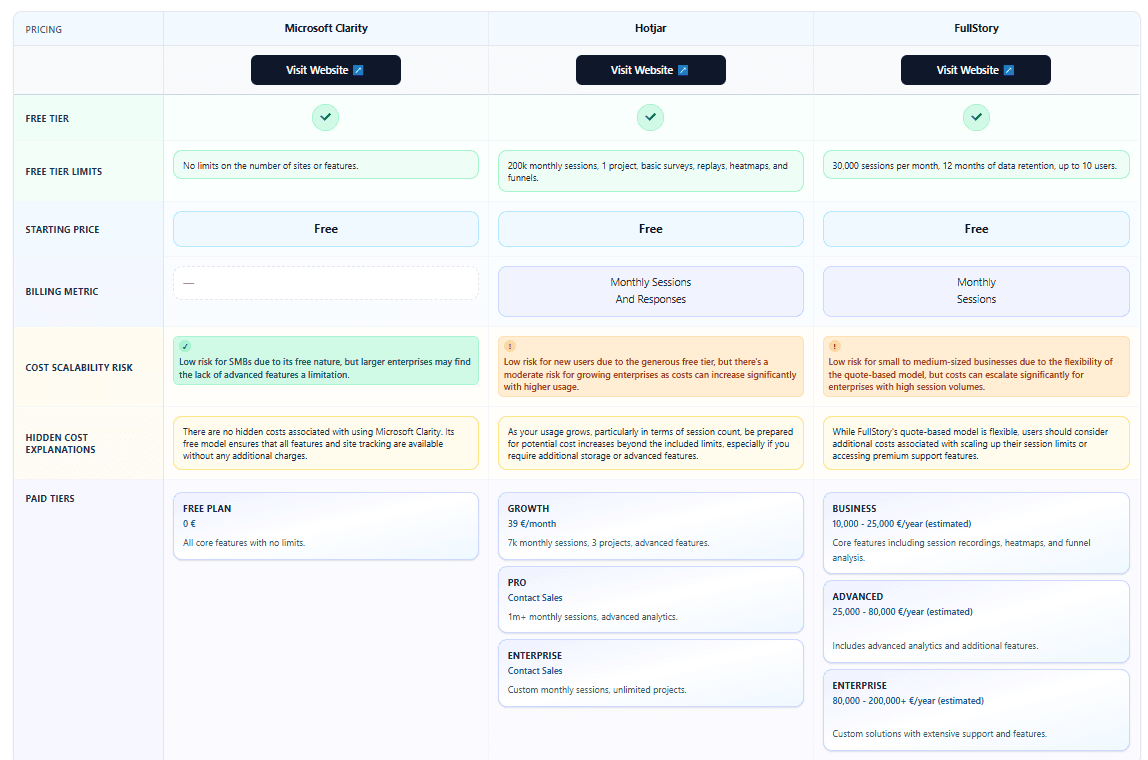Select the FullStory column header
Image resolution: width=1148 pixels, height=760 pixels.
[x=976, y=29]
